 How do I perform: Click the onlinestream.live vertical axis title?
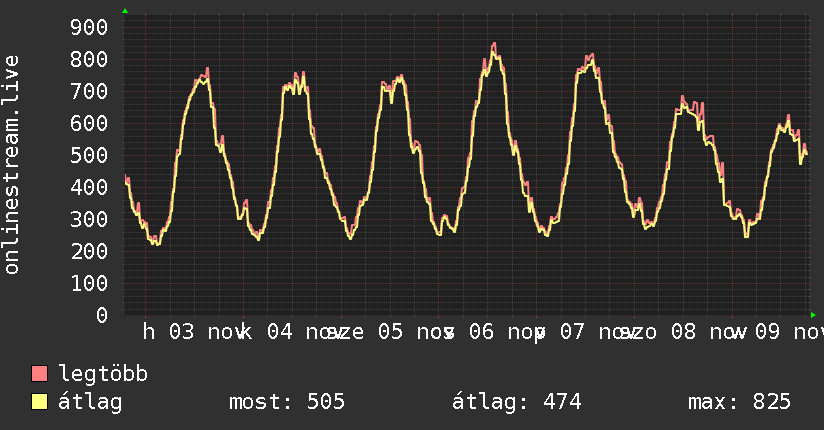click(x=12, y=165)
